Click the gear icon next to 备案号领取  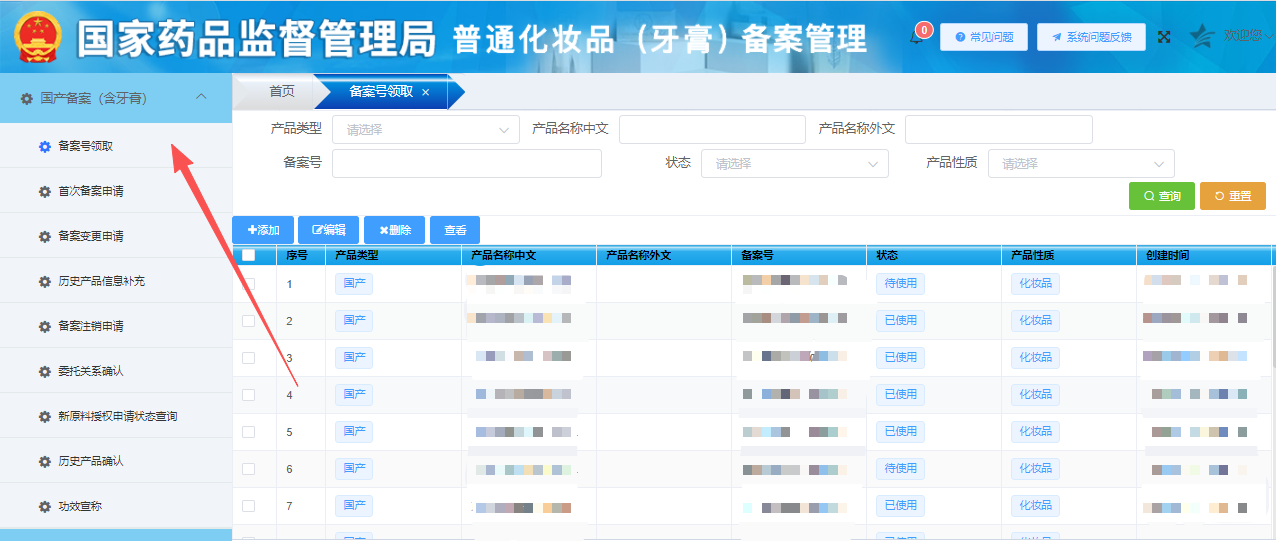coord(44,146)
